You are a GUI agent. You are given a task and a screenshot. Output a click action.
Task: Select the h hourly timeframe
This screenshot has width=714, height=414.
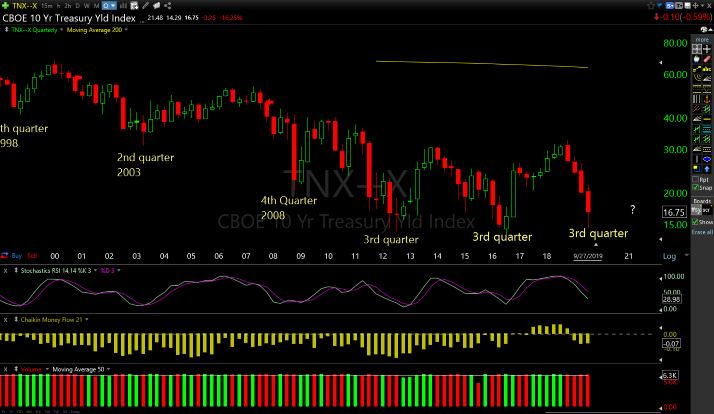click(x=58, y=5)
